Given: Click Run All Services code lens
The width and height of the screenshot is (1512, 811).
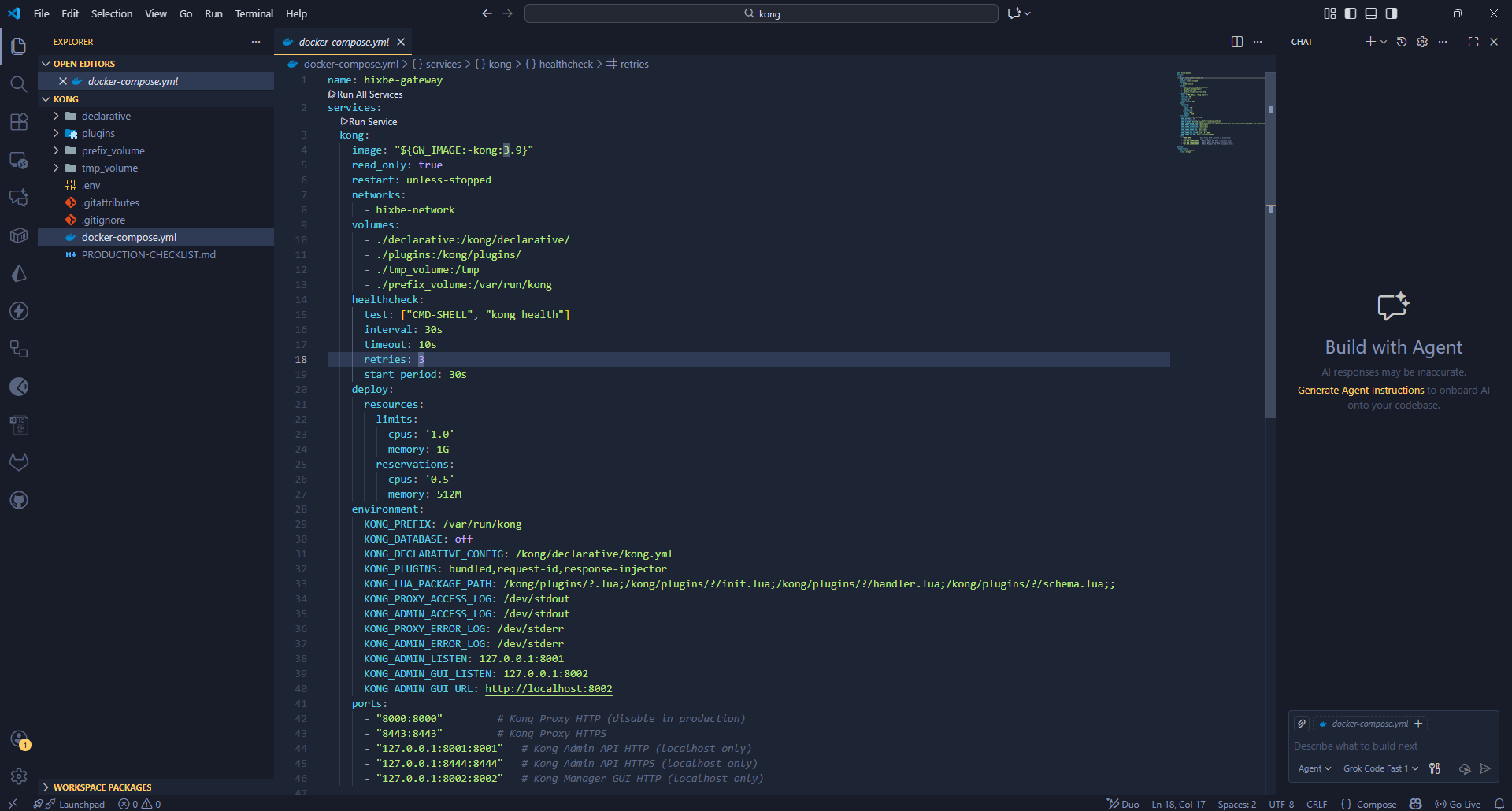Looking at the screenshot, I should click(x=365, y=94).
